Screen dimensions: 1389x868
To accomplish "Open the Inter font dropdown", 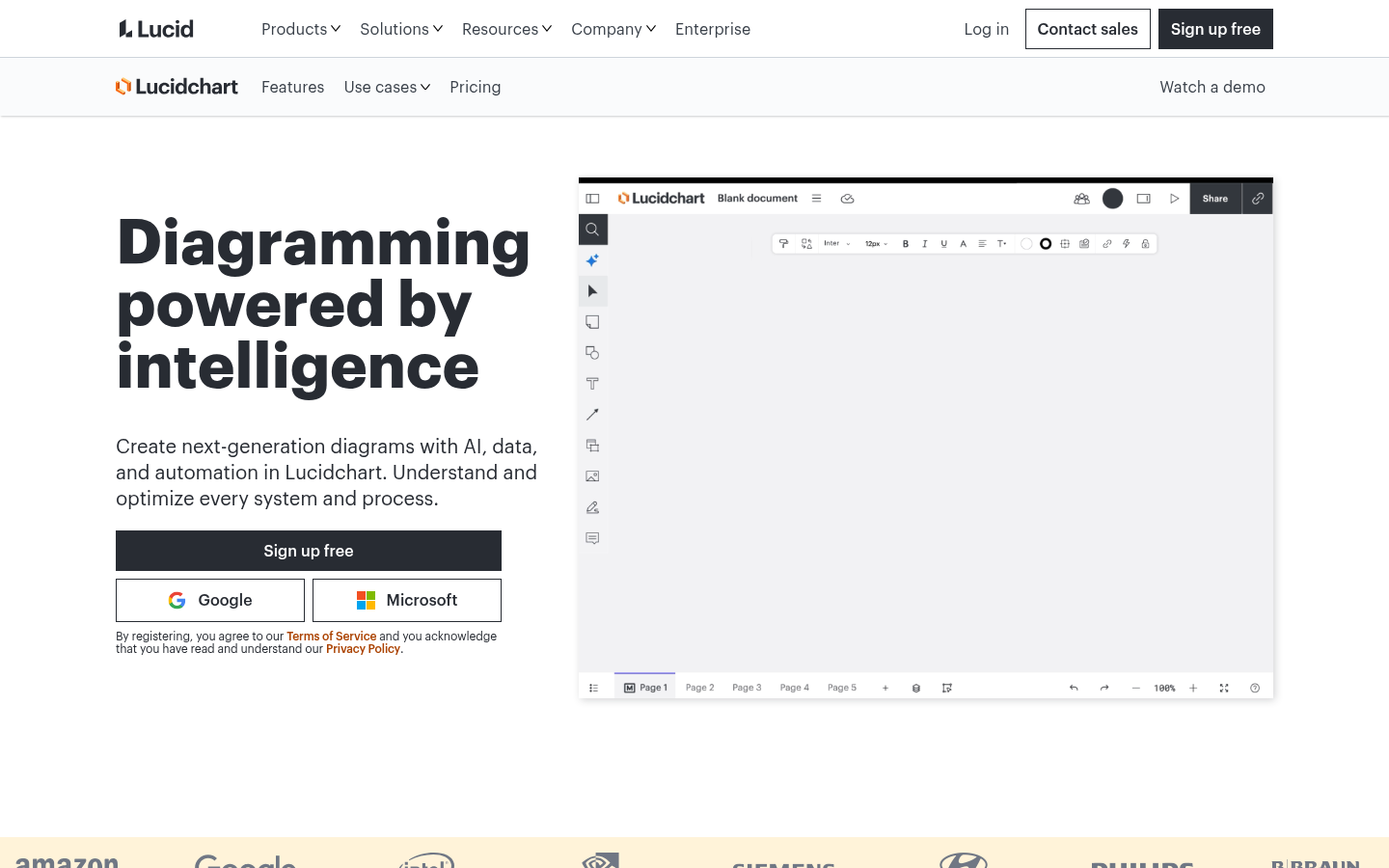I will [836, 244].
